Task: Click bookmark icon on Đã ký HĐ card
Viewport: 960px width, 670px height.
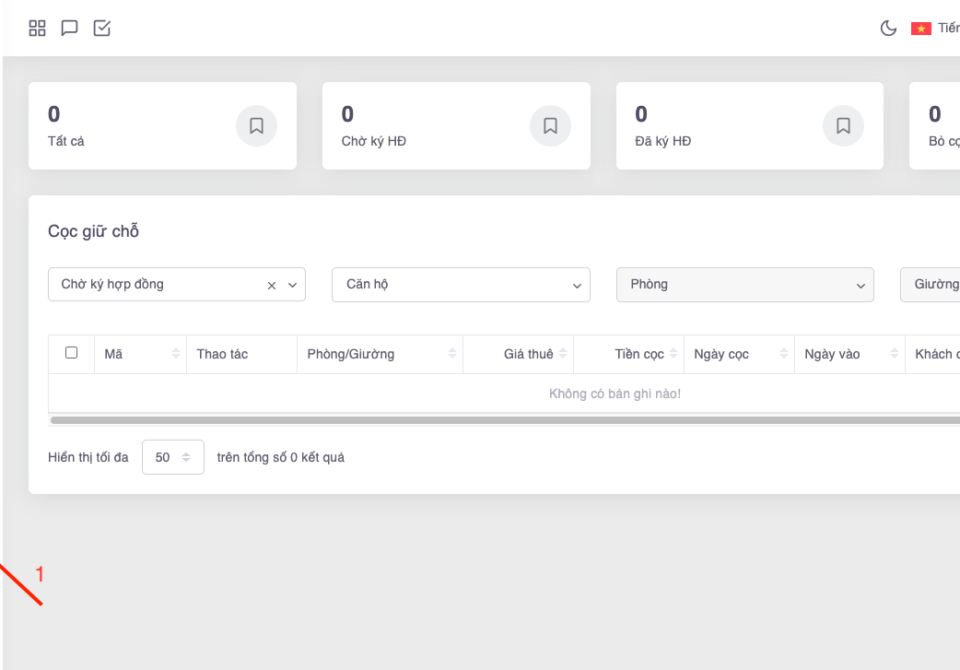Action: tap(843, 126)
